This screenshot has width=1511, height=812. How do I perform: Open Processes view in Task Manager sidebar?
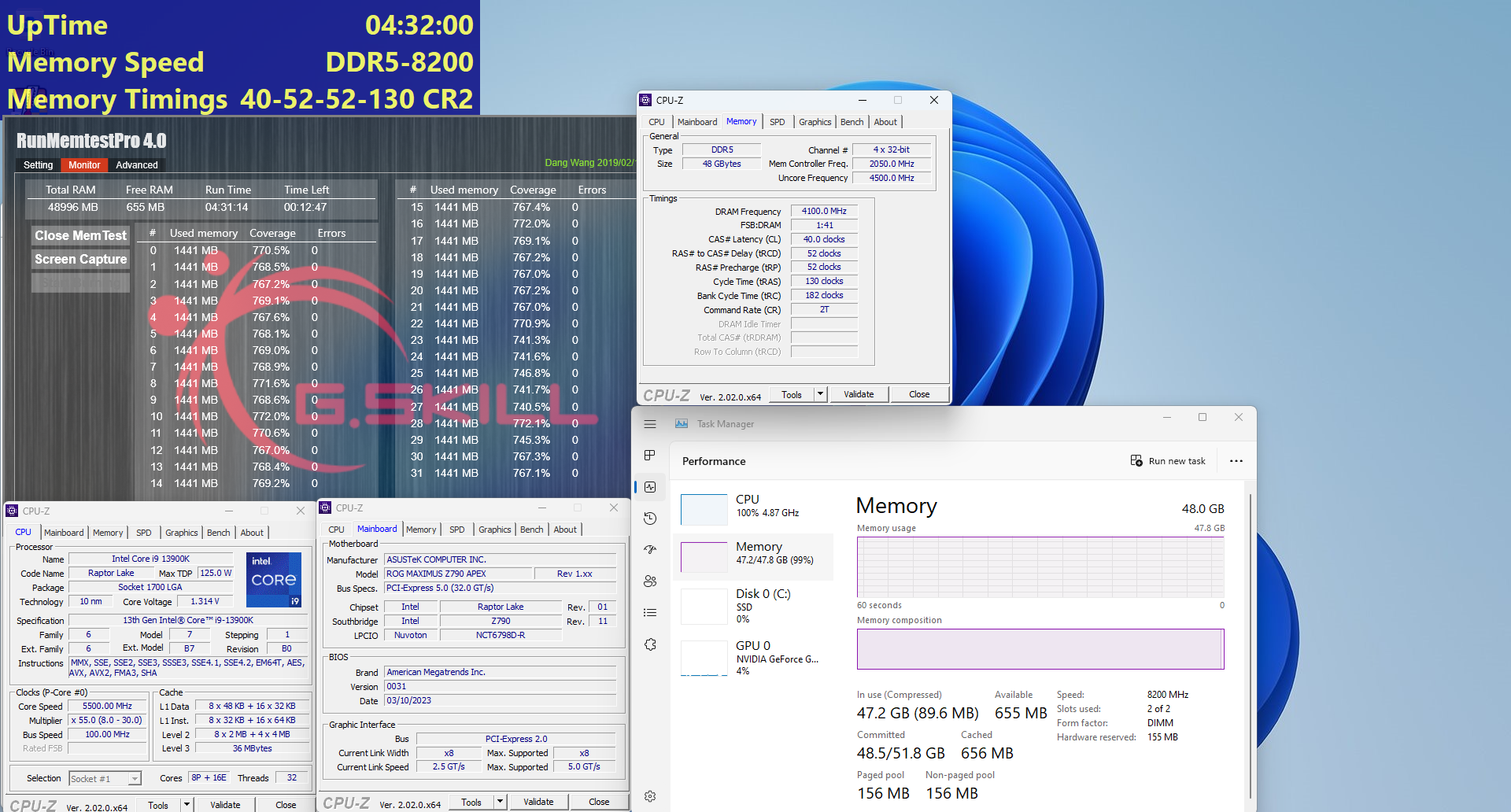(650, 455)
